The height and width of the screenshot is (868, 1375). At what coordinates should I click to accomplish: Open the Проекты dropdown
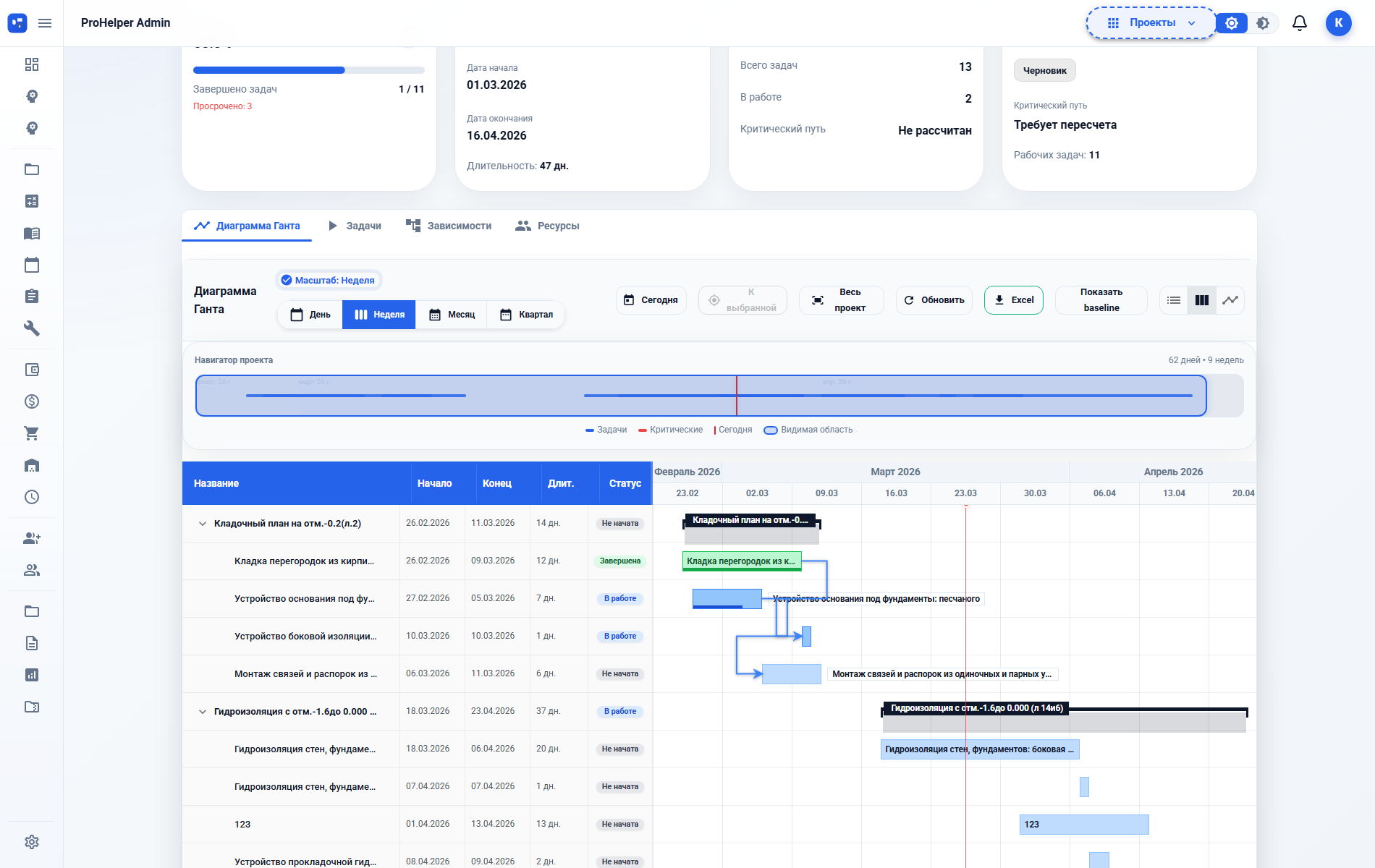point(1151,23)
